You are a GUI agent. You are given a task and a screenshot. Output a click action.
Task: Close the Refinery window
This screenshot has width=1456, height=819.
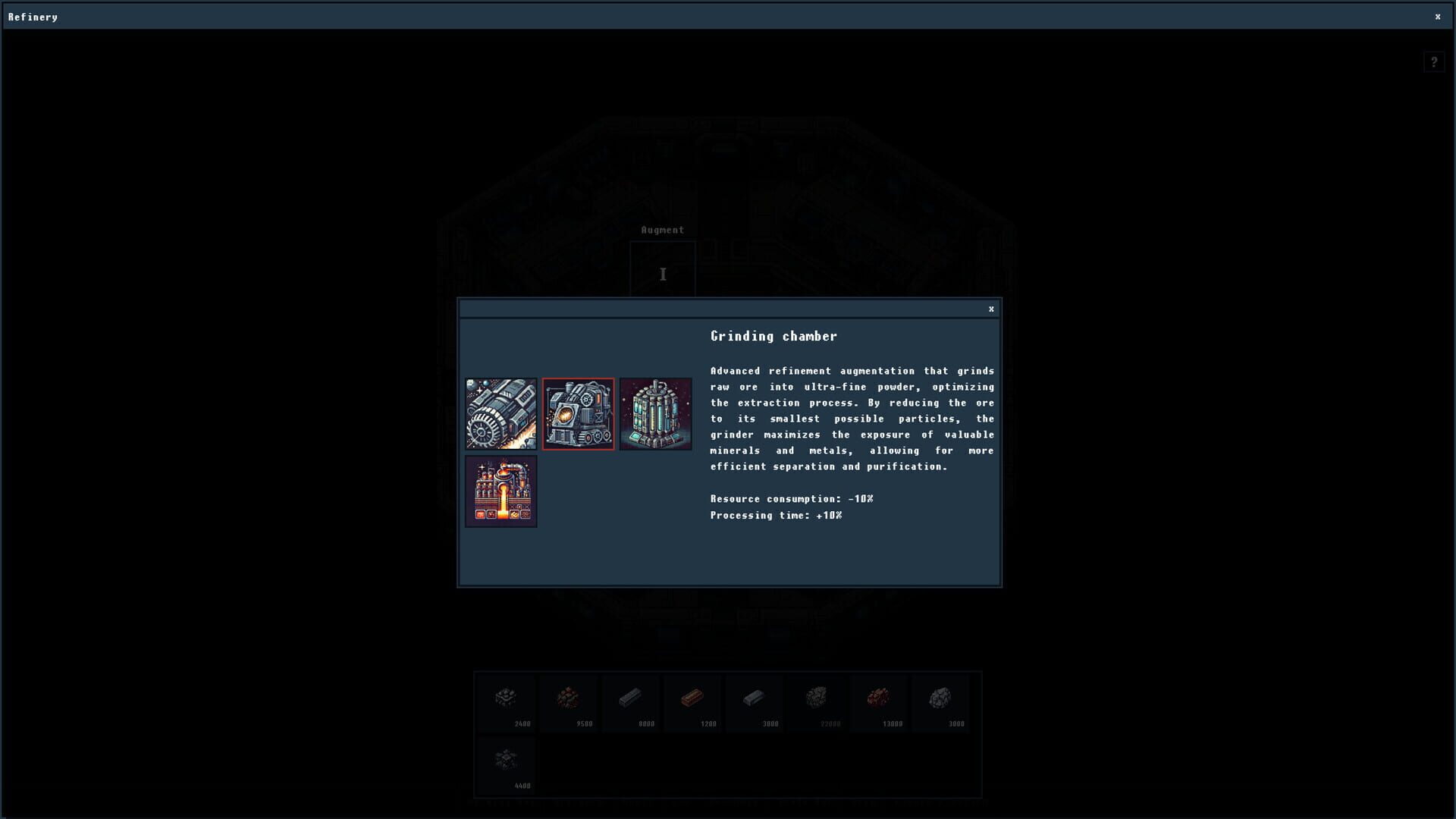coord(1437,17)
